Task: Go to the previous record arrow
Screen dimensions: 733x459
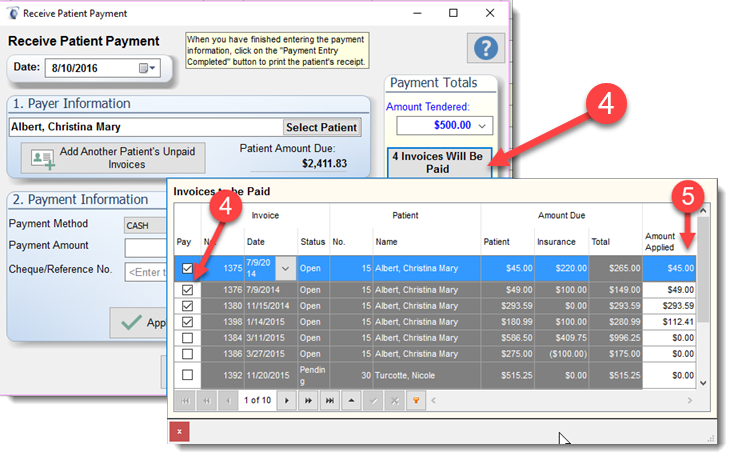Action: click(228, 401)
